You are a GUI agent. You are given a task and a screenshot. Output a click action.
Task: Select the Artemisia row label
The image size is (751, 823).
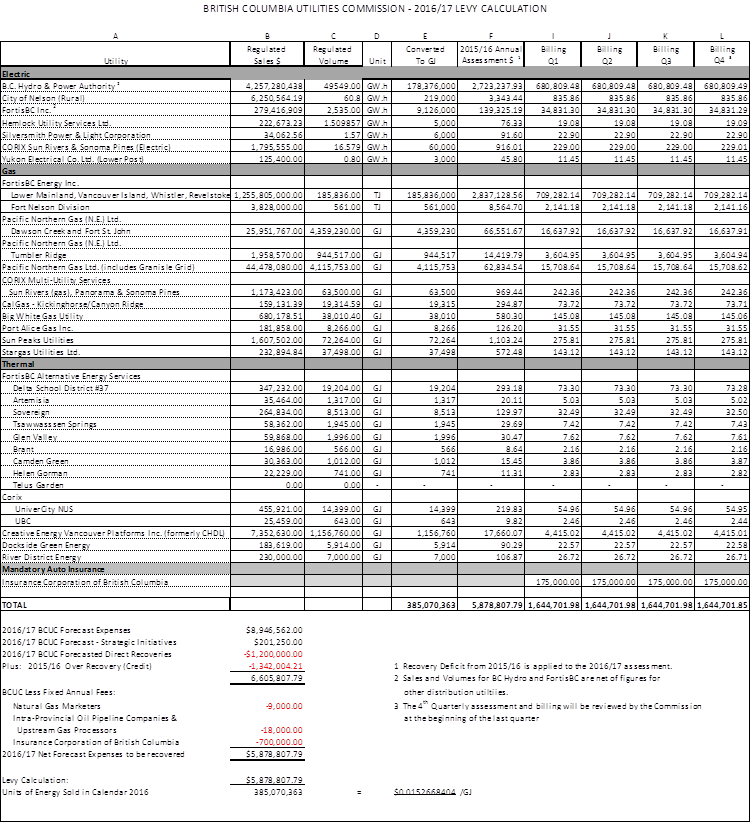click(31, 400)
